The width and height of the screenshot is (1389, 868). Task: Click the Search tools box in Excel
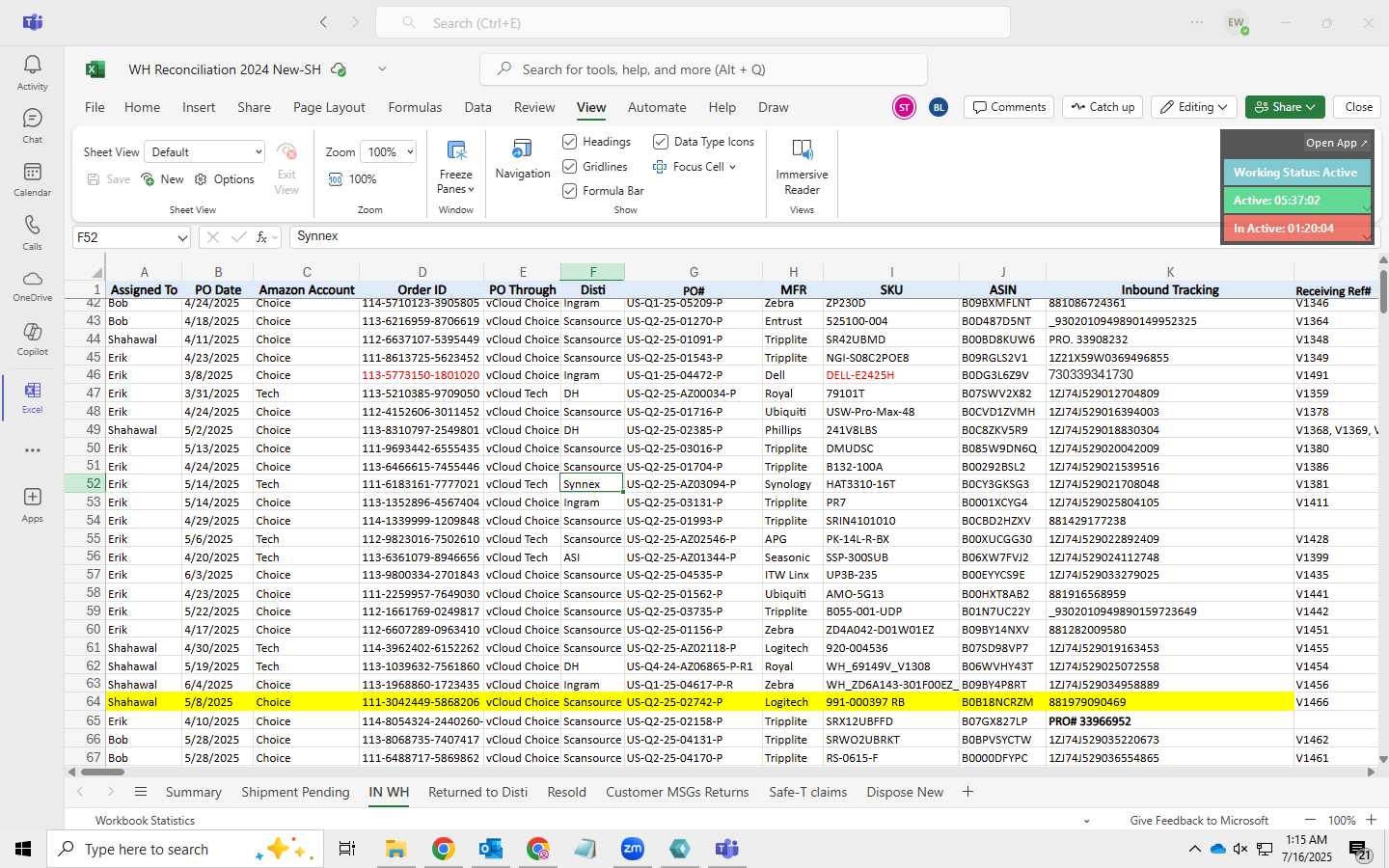pos(703,69)
